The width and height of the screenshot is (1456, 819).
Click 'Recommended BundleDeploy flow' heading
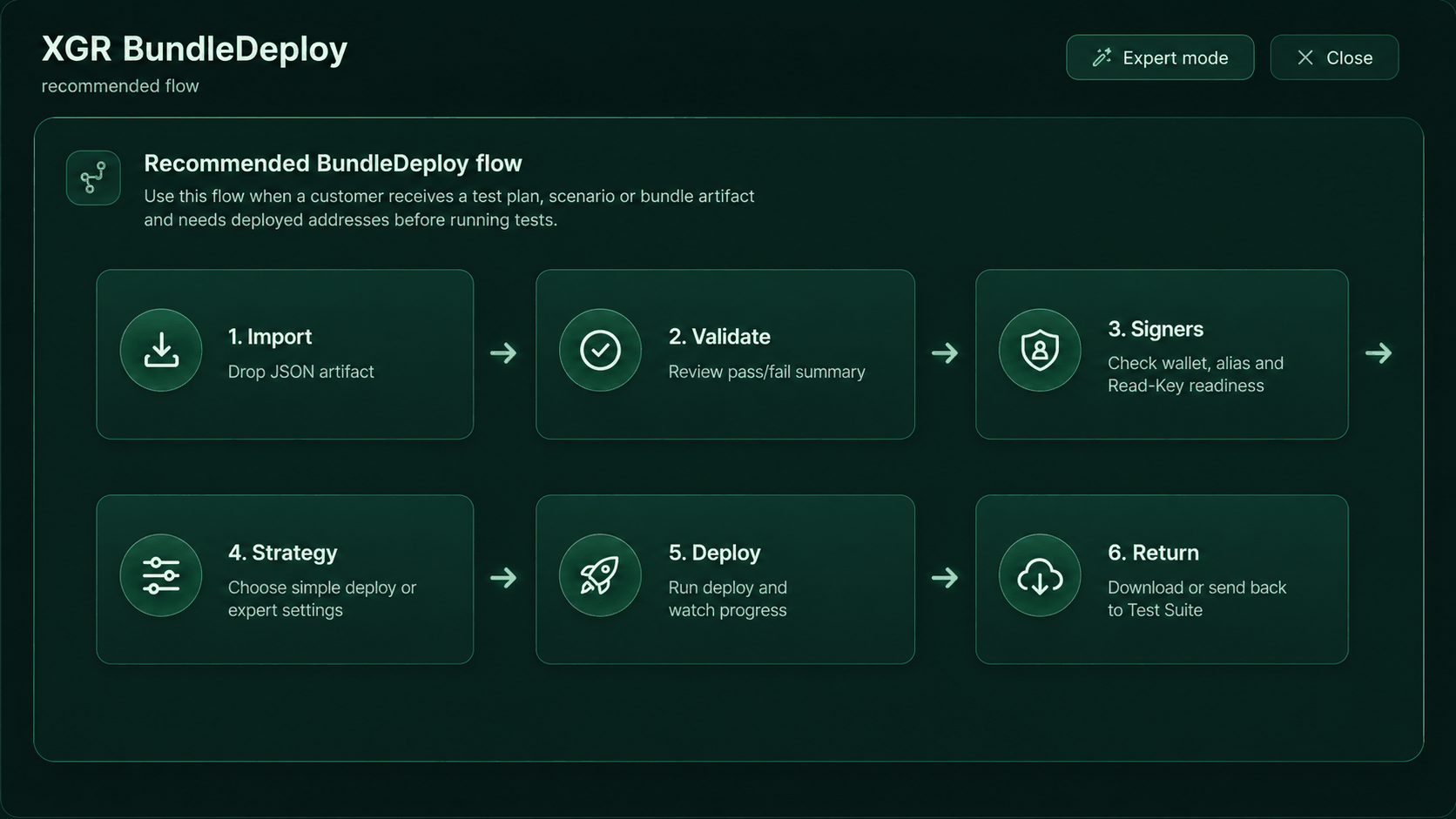click(x=333, y=164)
